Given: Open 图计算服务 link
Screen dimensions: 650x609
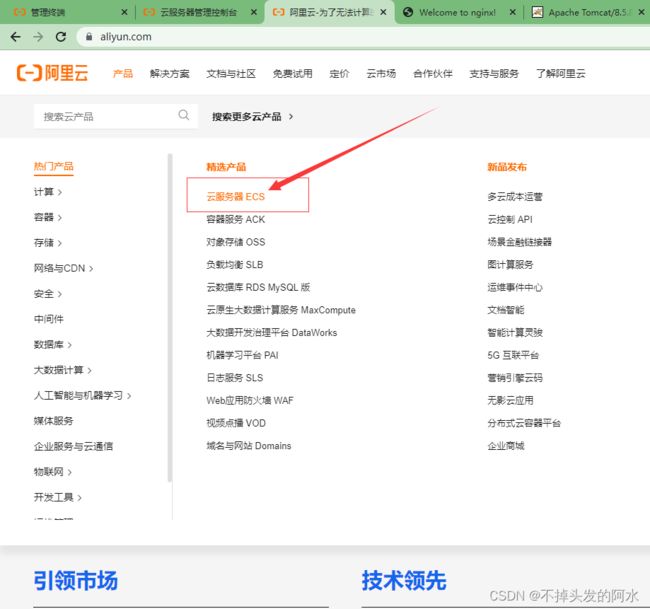Looking at the screenshot, I should click(x=510, y=264).
